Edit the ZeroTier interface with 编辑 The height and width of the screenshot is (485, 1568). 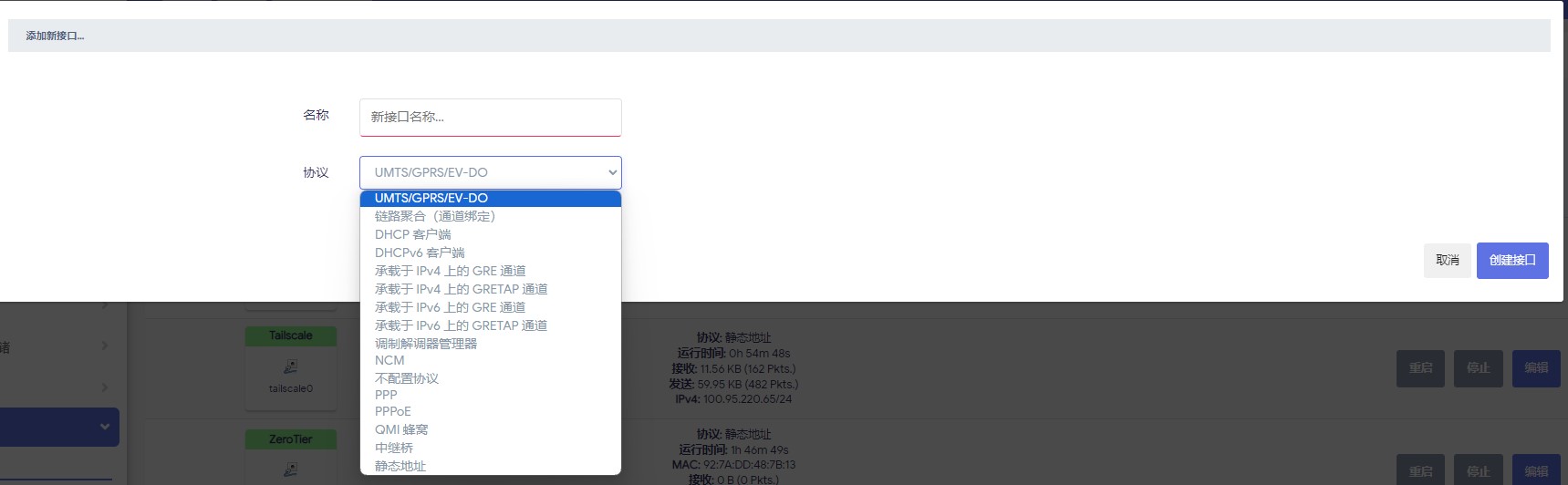coord(1536,471)
